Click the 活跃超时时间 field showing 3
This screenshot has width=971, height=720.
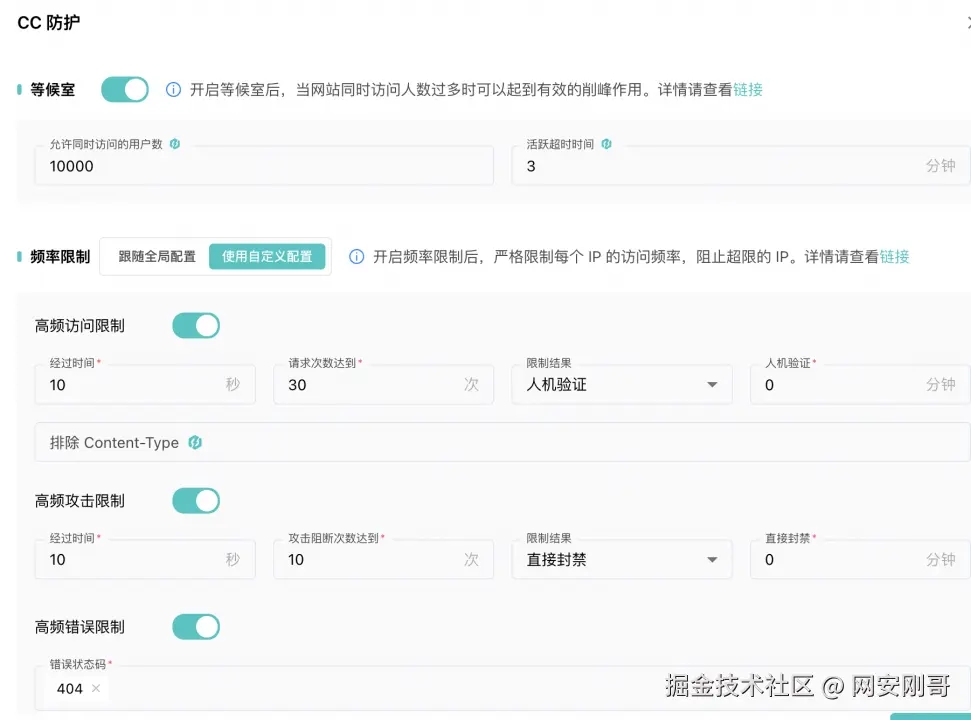(x=741, y=165)
